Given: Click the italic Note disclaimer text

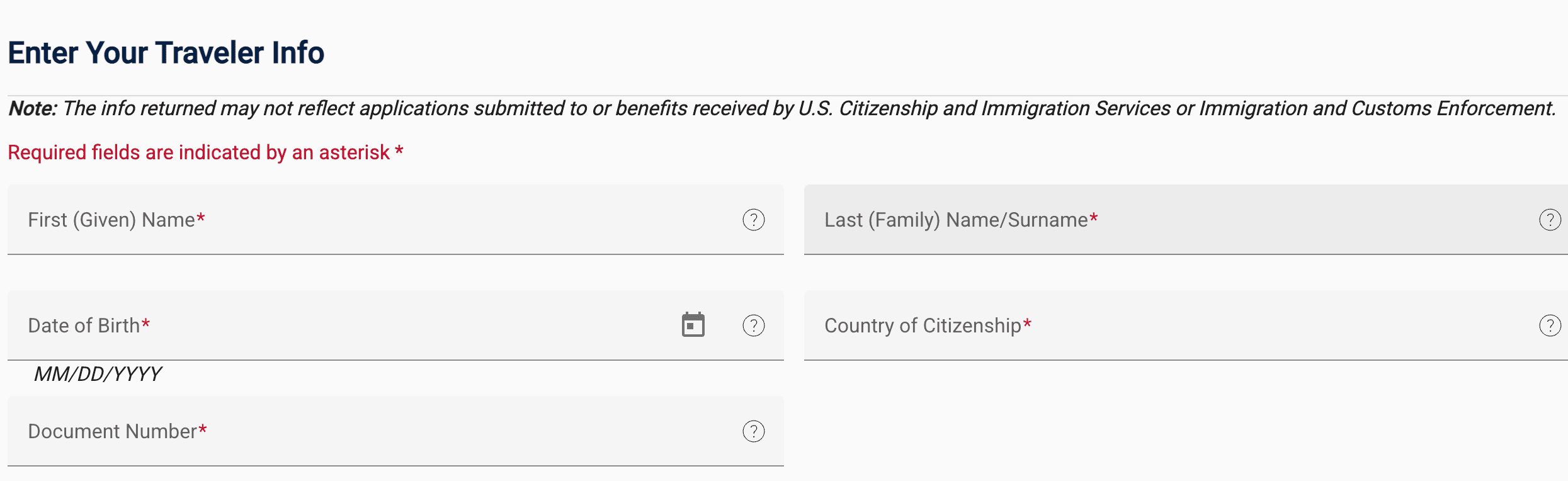Looking at the screenshot, I should [806, 108].
